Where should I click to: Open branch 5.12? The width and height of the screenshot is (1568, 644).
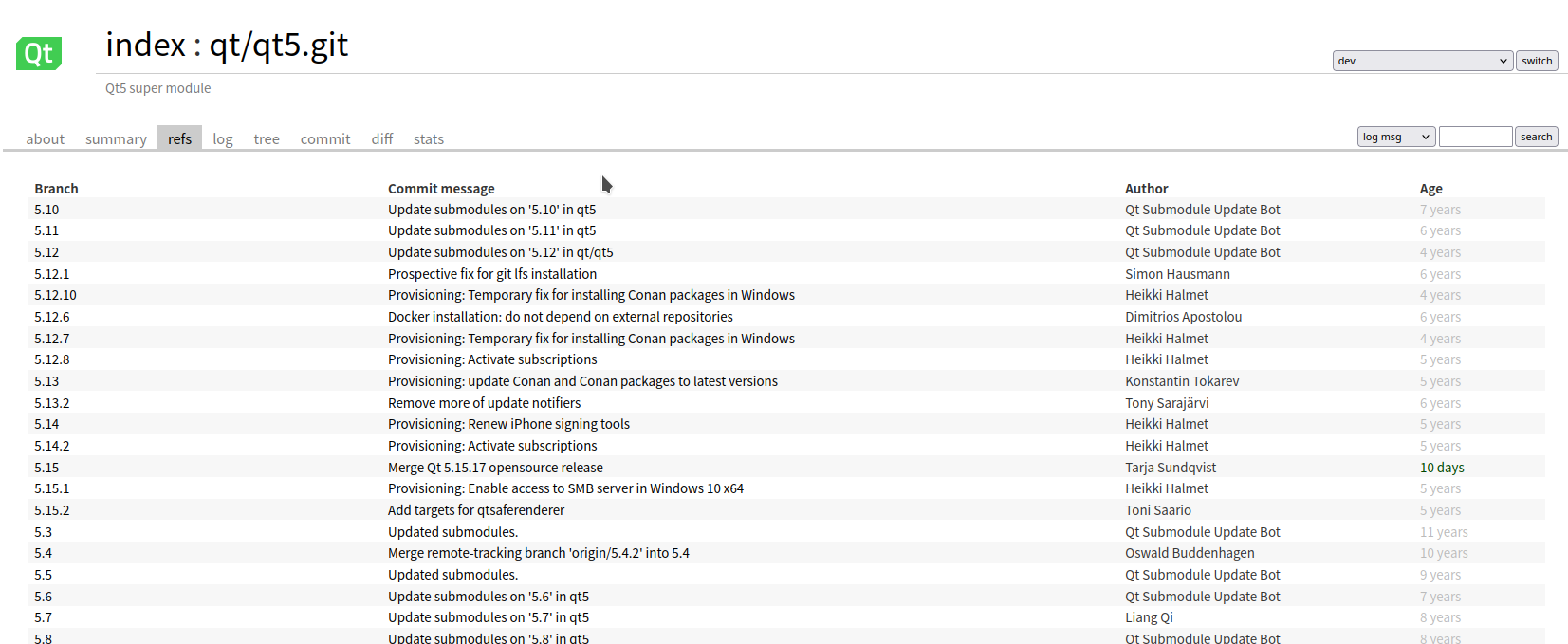coord(46,252)
